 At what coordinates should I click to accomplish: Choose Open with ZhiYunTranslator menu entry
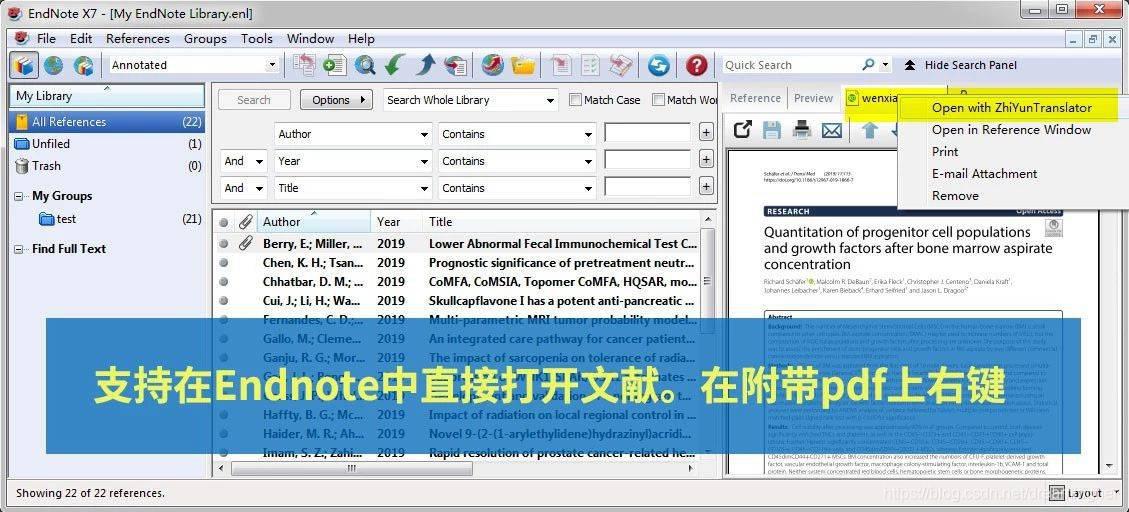[1011, 108]
